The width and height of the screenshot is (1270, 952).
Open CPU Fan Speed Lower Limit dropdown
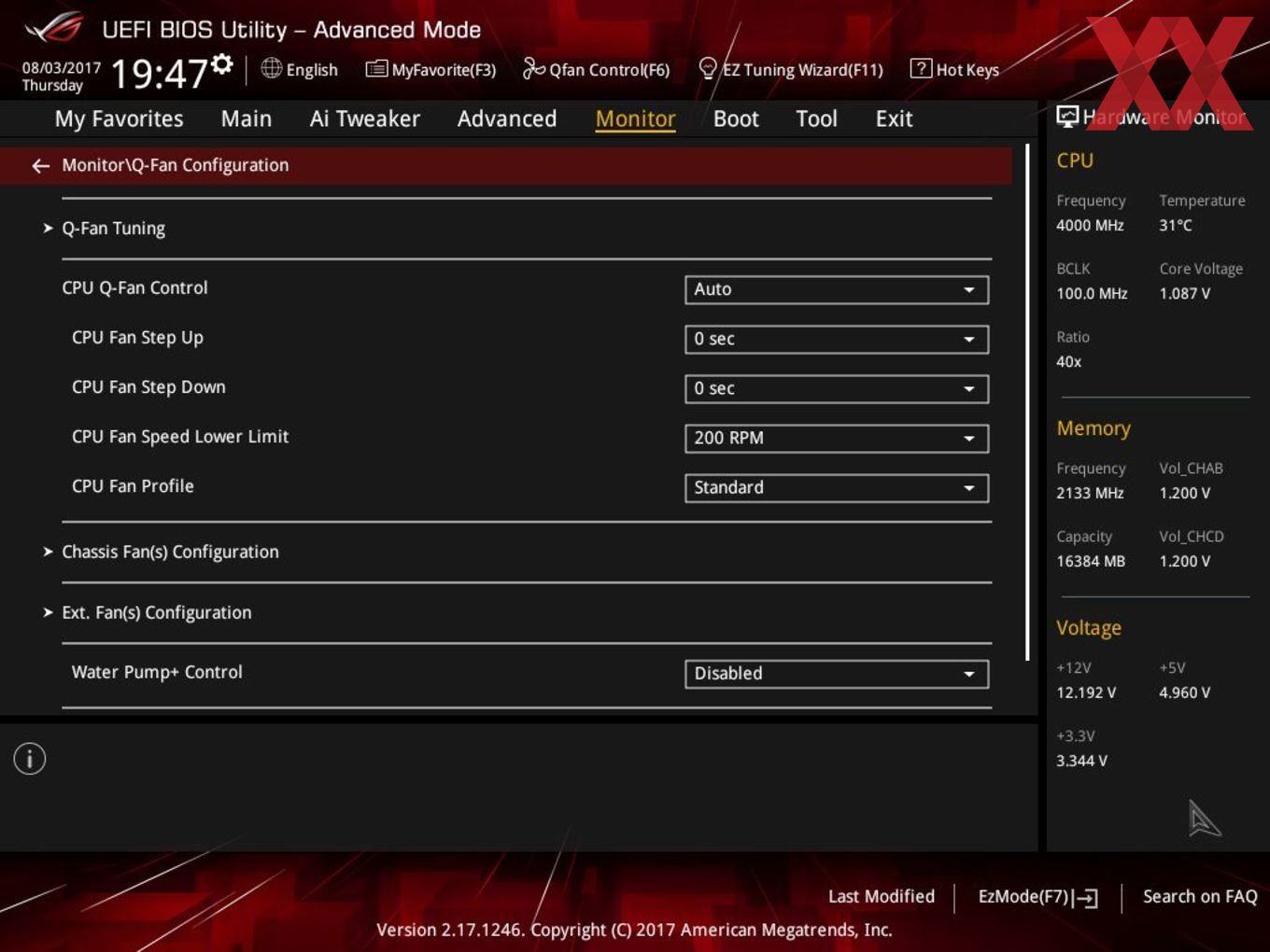(x=837, y=438)
